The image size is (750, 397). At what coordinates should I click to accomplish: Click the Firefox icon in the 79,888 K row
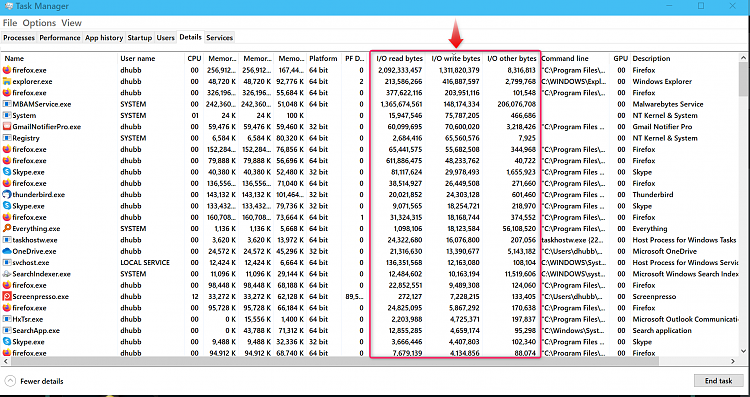click(7, 161)
